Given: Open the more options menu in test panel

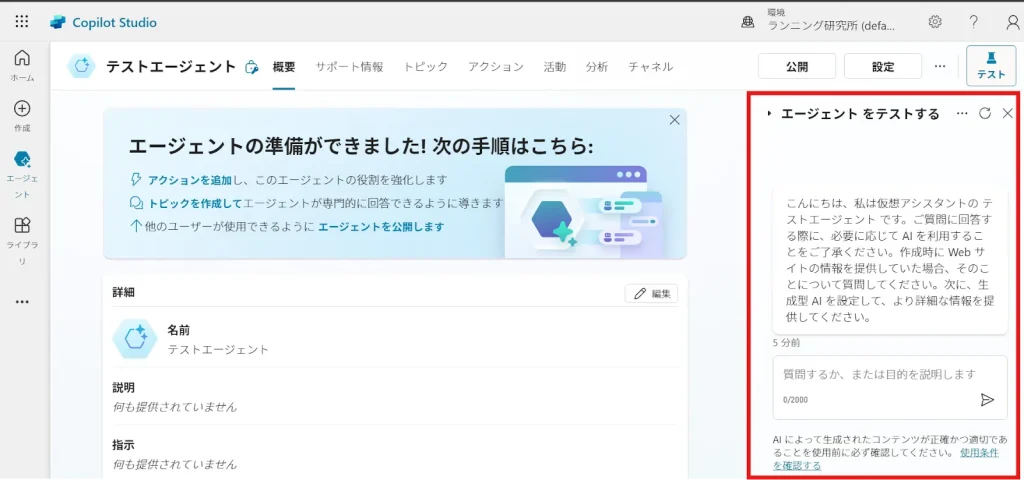Looking at the screenshot, I should coord(962,114).
